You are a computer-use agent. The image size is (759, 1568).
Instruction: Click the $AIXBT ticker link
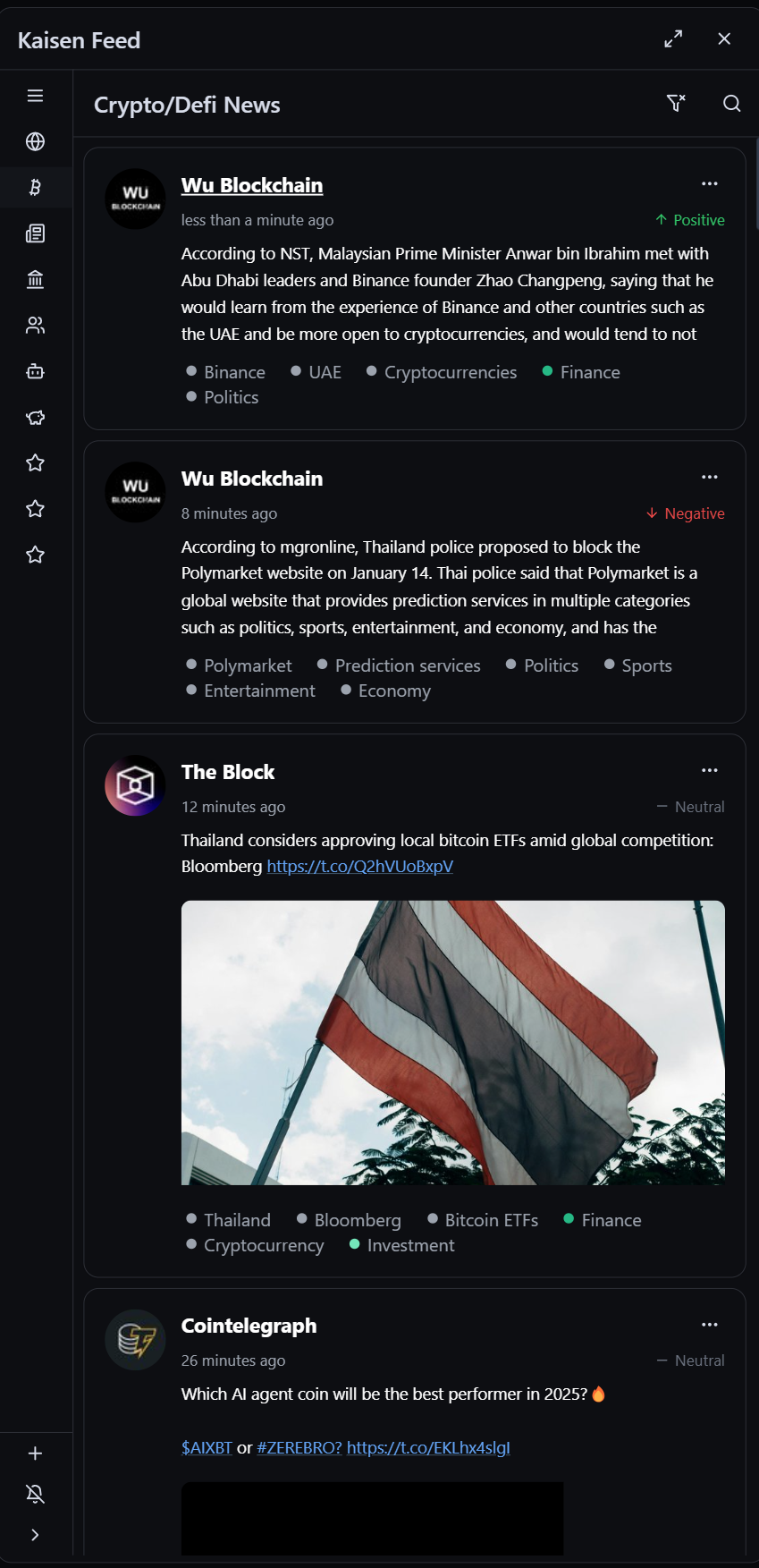pos(207,1448)
